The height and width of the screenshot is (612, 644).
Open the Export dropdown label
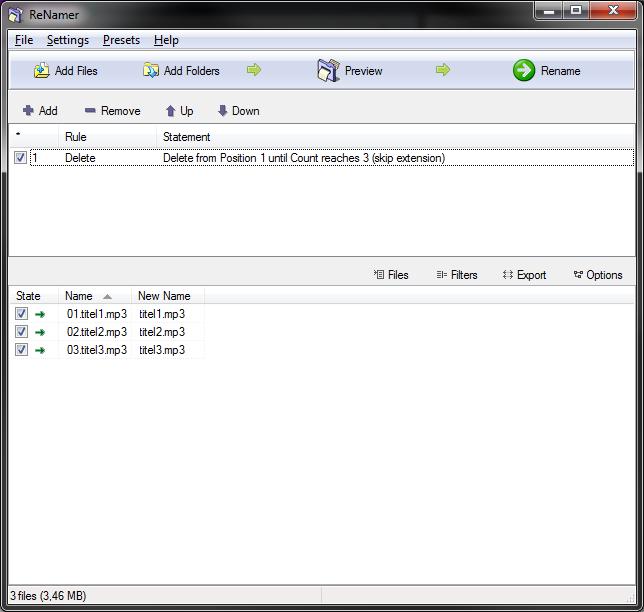[x=531, y=275]
